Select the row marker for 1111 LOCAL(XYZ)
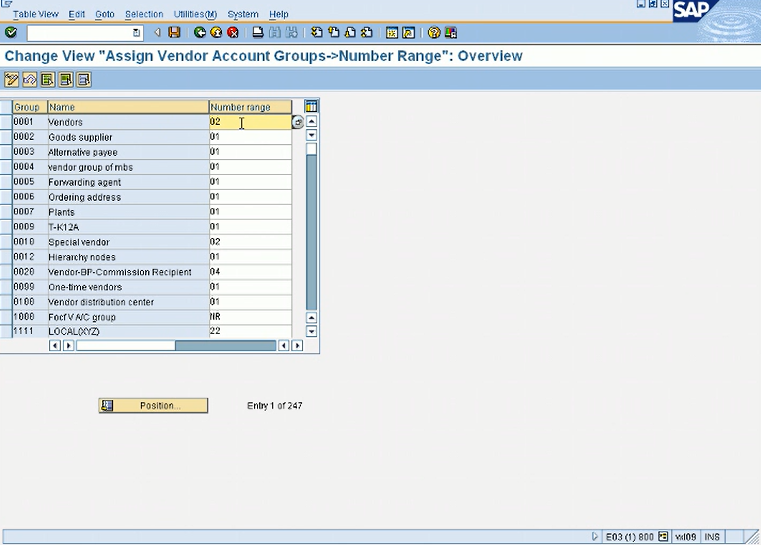Screen dimensions: 761x545 click(x=6, y=331)
